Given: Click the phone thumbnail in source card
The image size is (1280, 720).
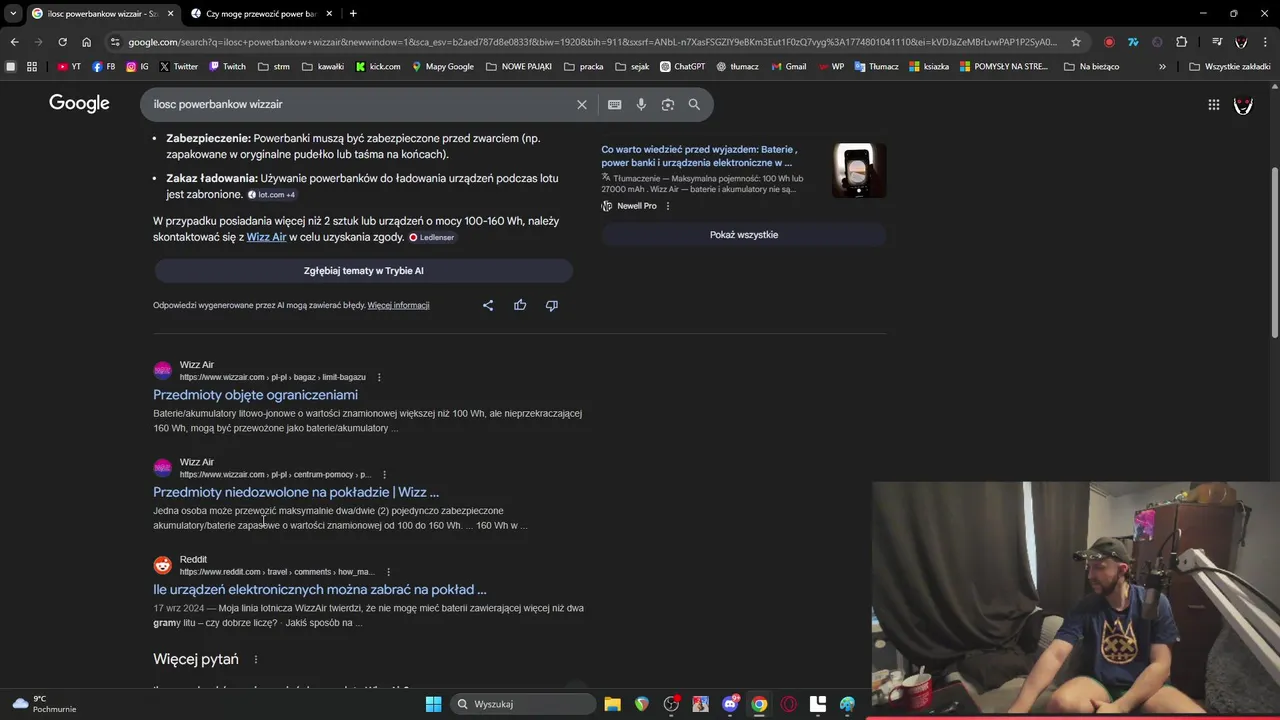Looking at the screenshot, I should 859,170.
